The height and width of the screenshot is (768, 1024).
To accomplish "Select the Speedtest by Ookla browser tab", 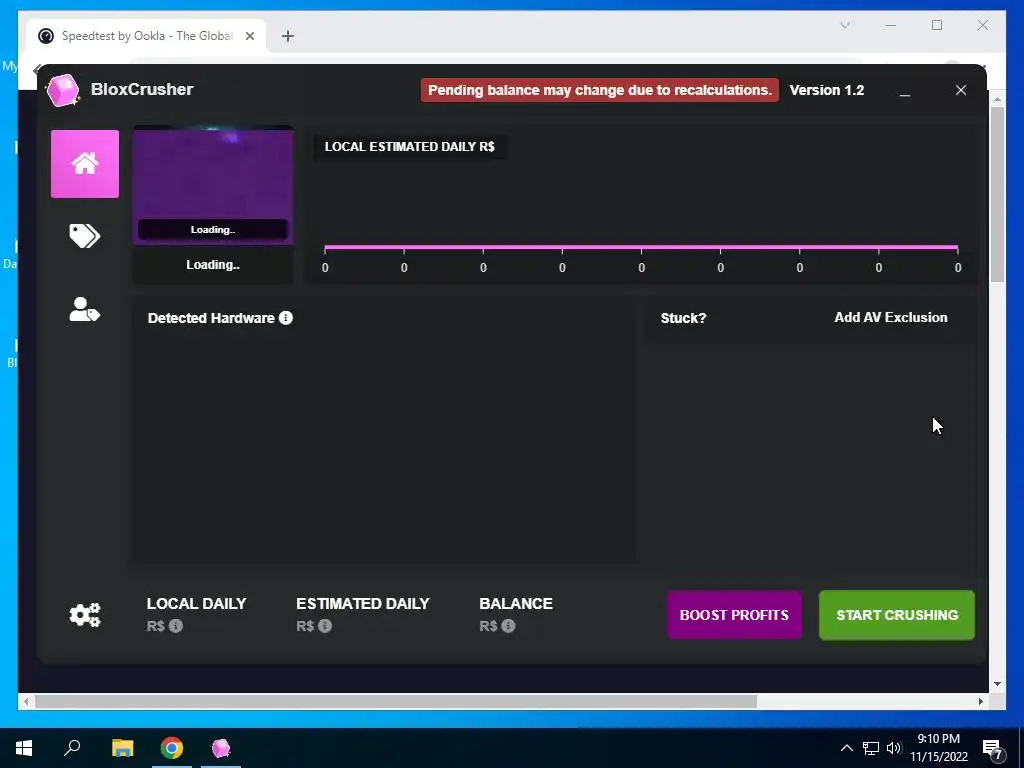I will [x=146, y=36].
